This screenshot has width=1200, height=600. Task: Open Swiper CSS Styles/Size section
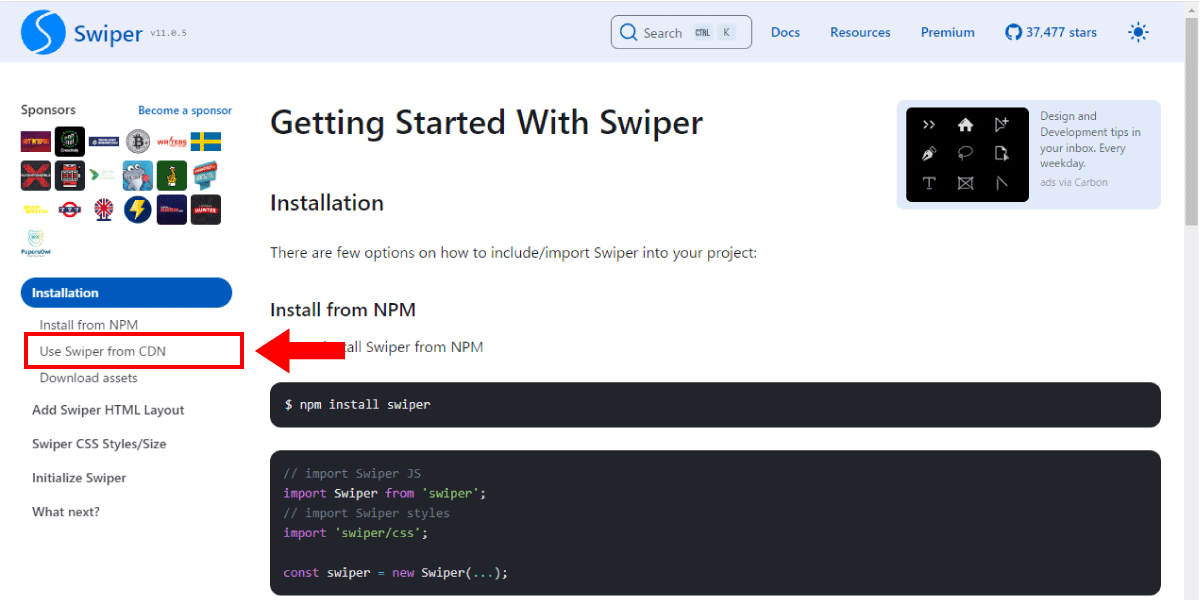pos(99,444)
